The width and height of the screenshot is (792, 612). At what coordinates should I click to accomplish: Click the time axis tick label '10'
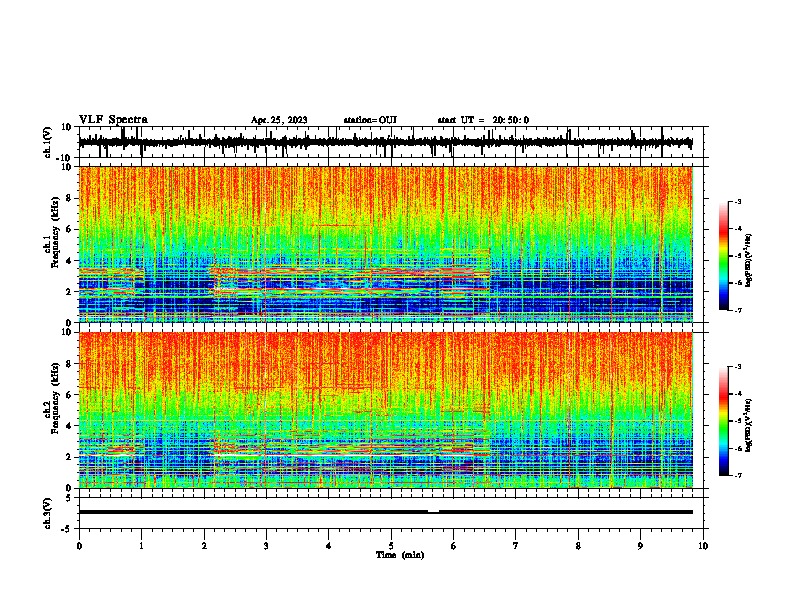(x=703, y=546)
